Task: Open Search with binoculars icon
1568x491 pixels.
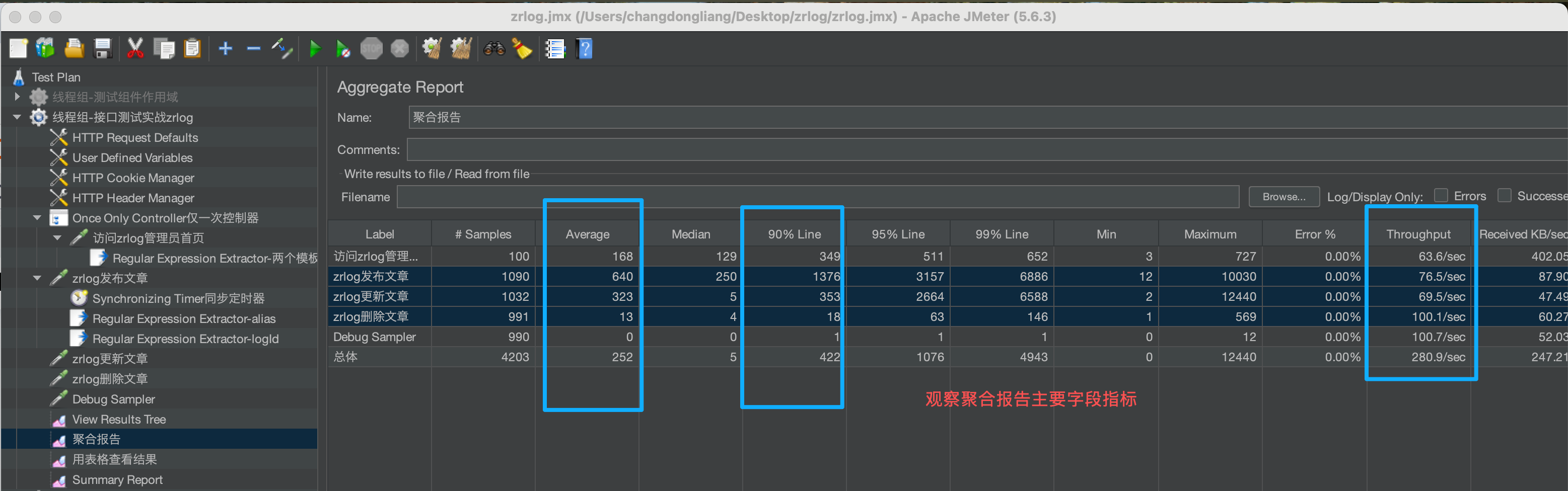Action: click(494, 48)
